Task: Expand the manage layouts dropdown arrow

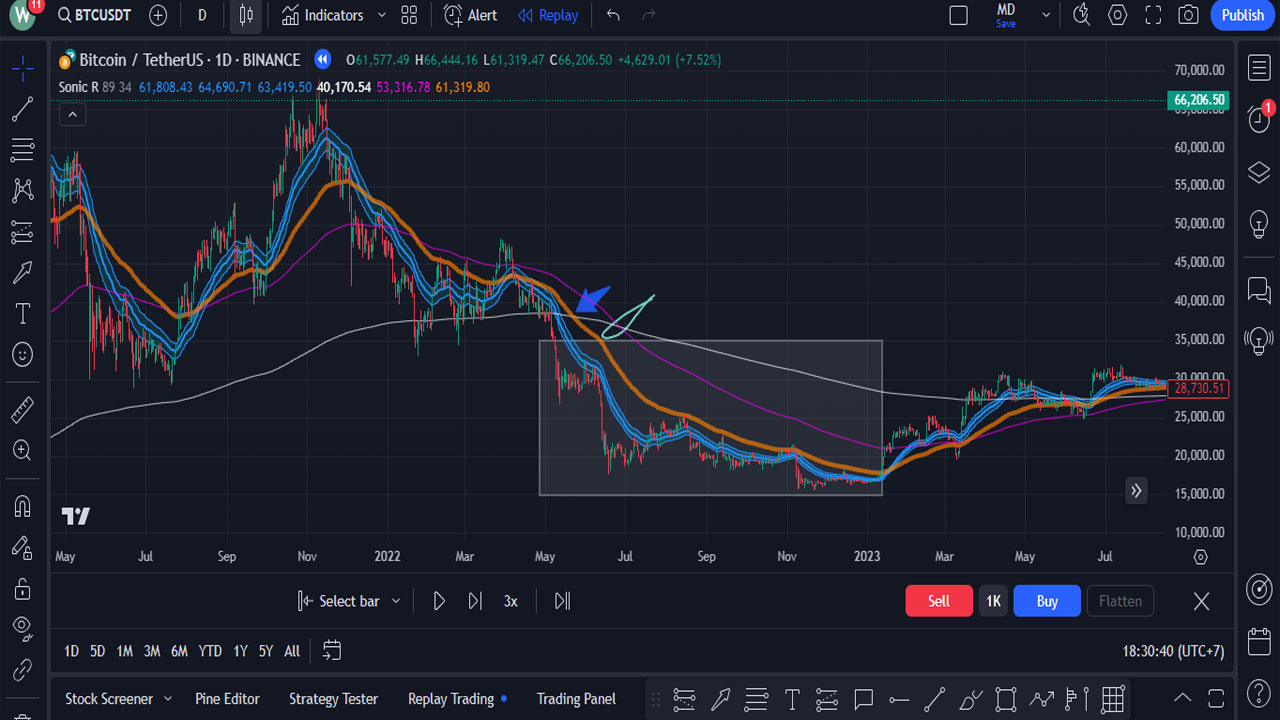Action: pos(1046,15)
